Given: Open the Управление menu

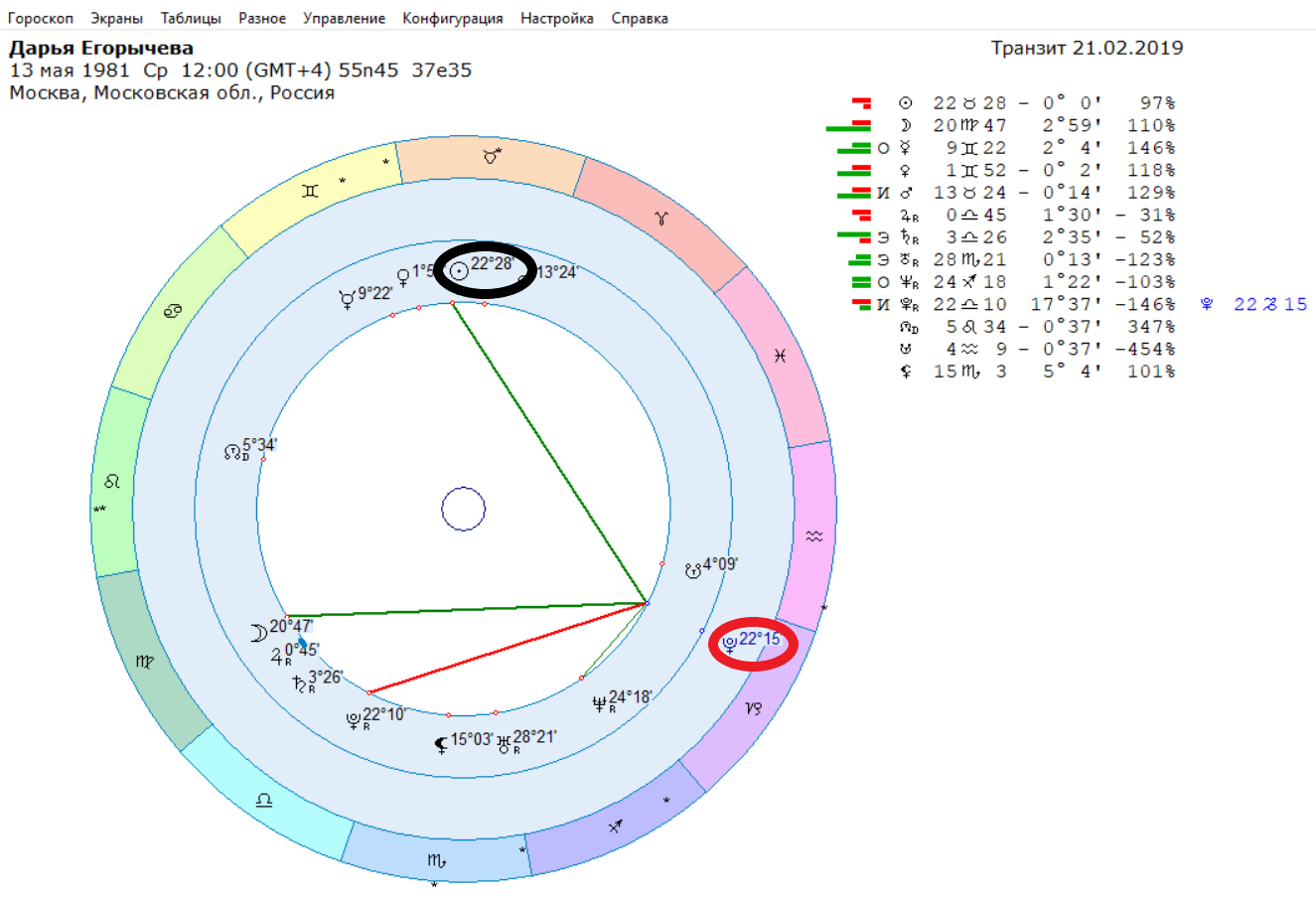Looking at the screenshot, I should pos(344,18).
